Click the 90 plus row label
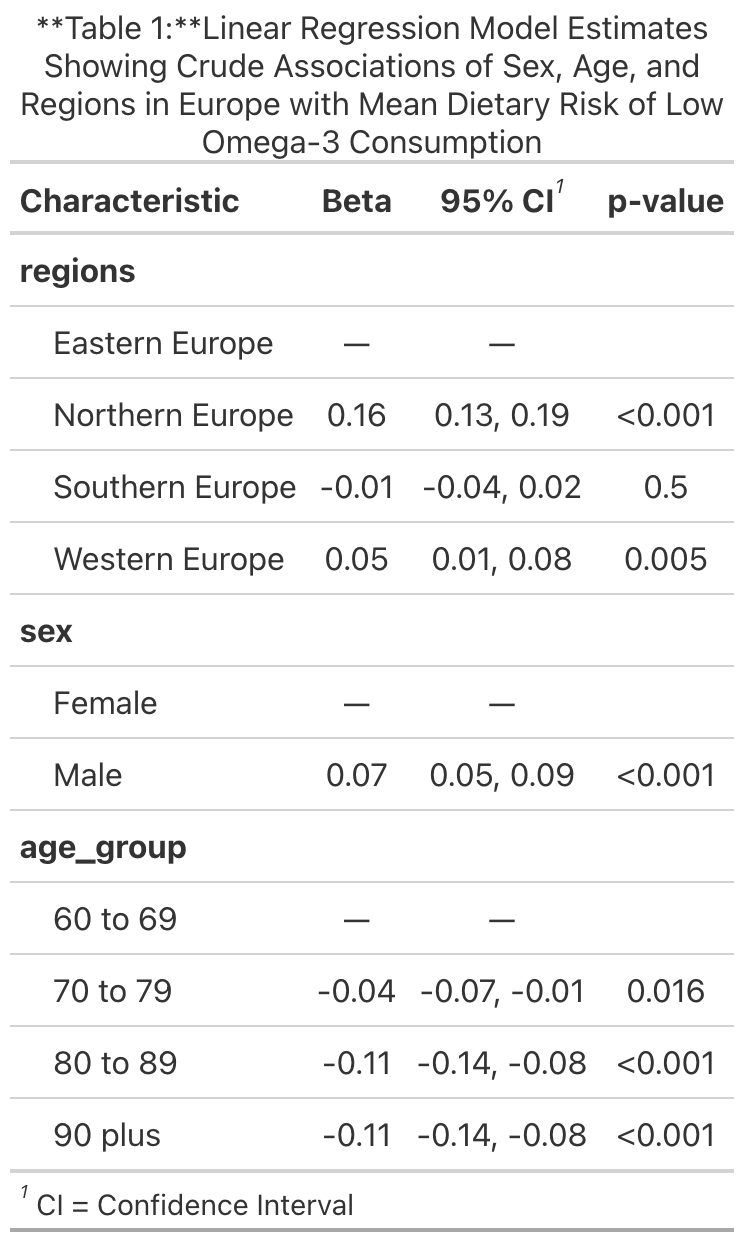 tap(107, 1135)
